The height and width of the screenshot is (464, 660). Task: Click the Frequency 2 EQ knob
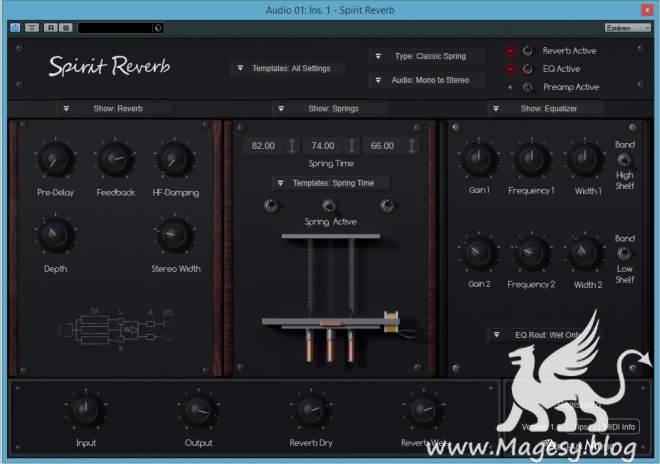532,253
